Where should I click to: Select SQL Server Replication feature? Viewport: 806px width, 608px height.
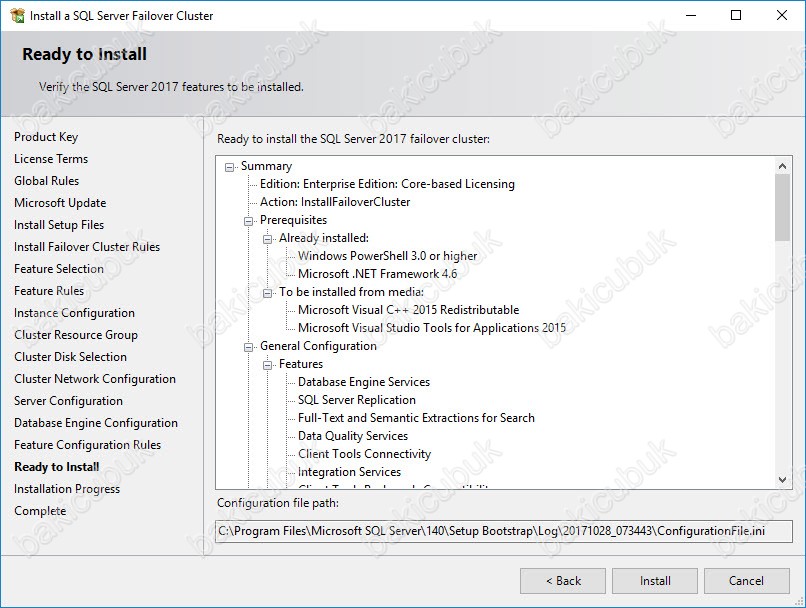(x=357, y=400)
